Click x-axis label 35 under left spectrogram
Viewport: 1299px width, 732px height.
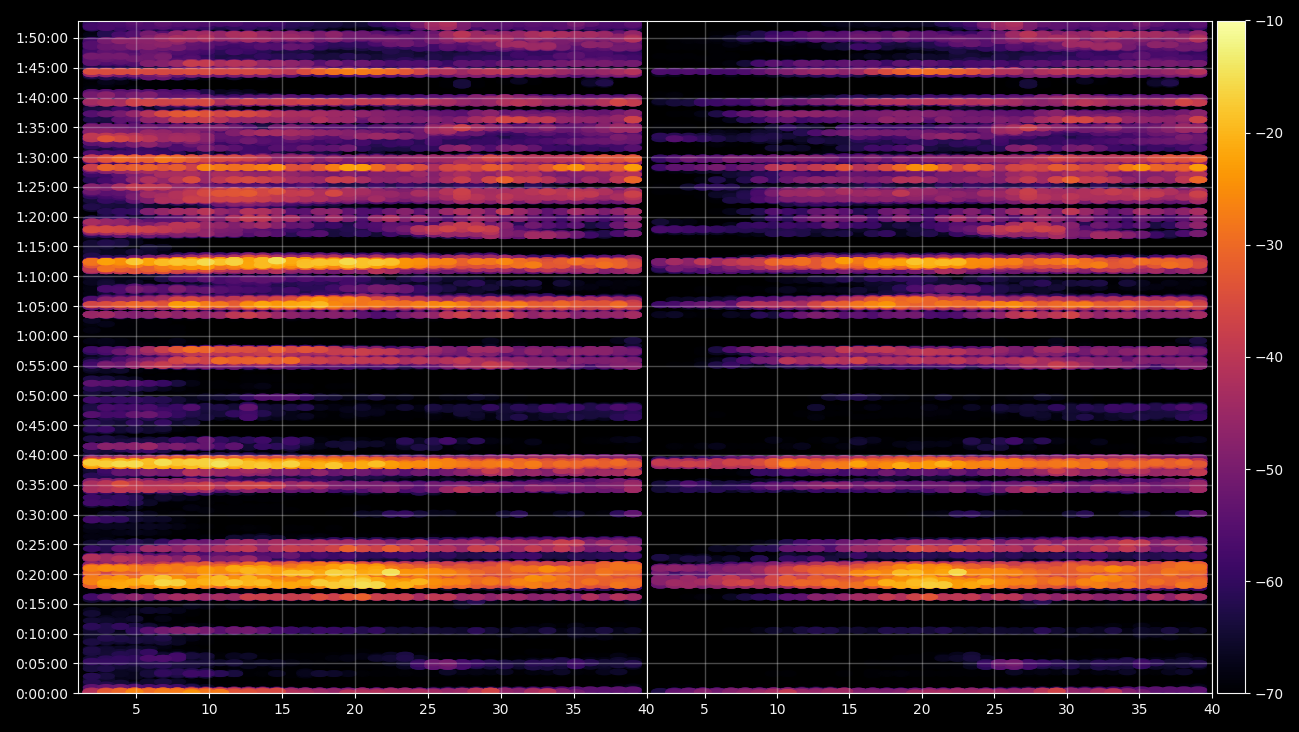pyautogui.click(x=574, y=710)
